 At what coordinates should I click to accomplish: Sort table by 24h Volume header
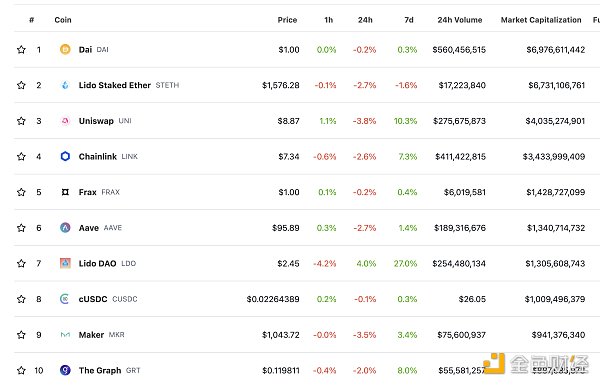tap(460, 20)
